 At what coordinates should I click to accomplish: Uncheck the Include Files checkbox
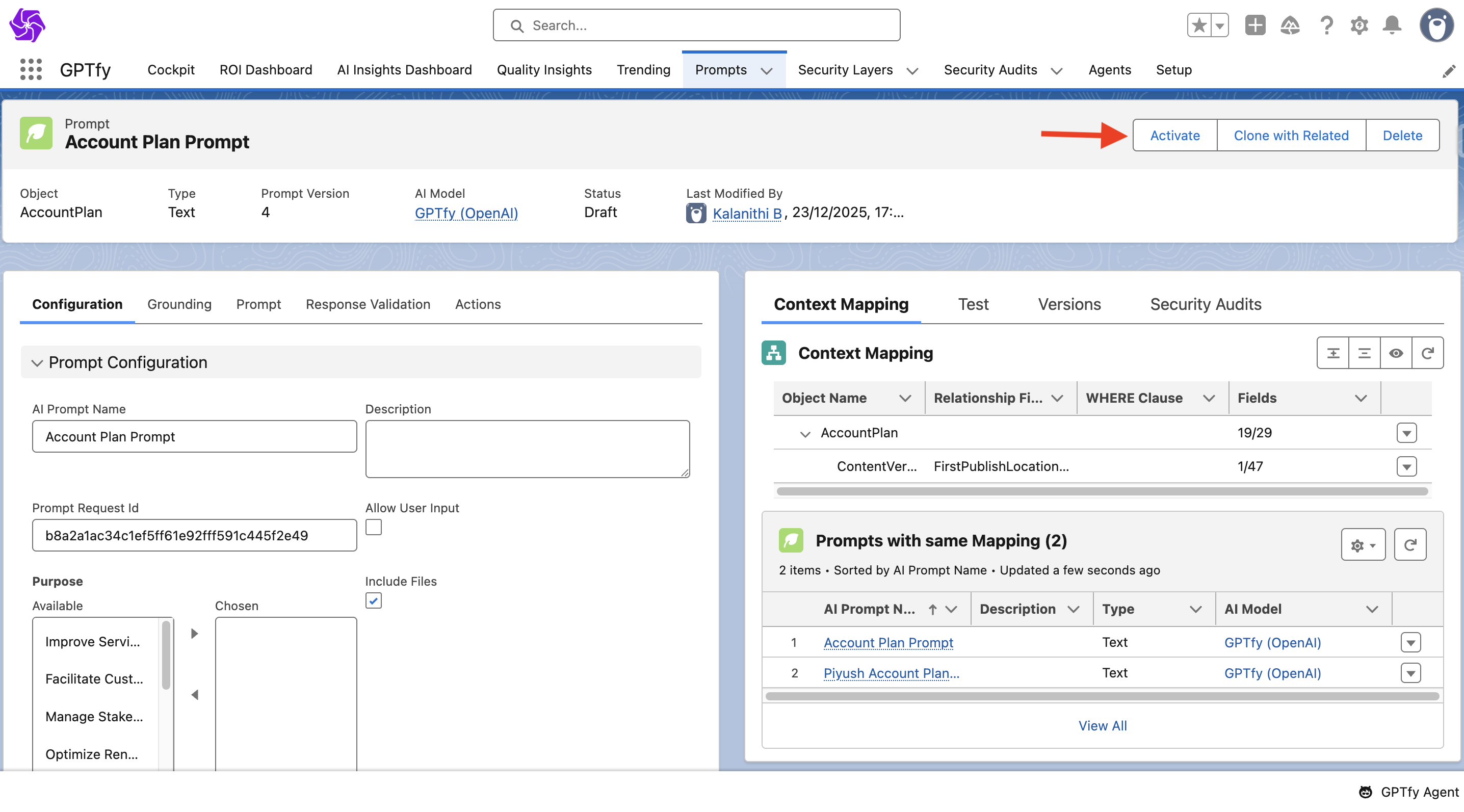tap(373, 600)
